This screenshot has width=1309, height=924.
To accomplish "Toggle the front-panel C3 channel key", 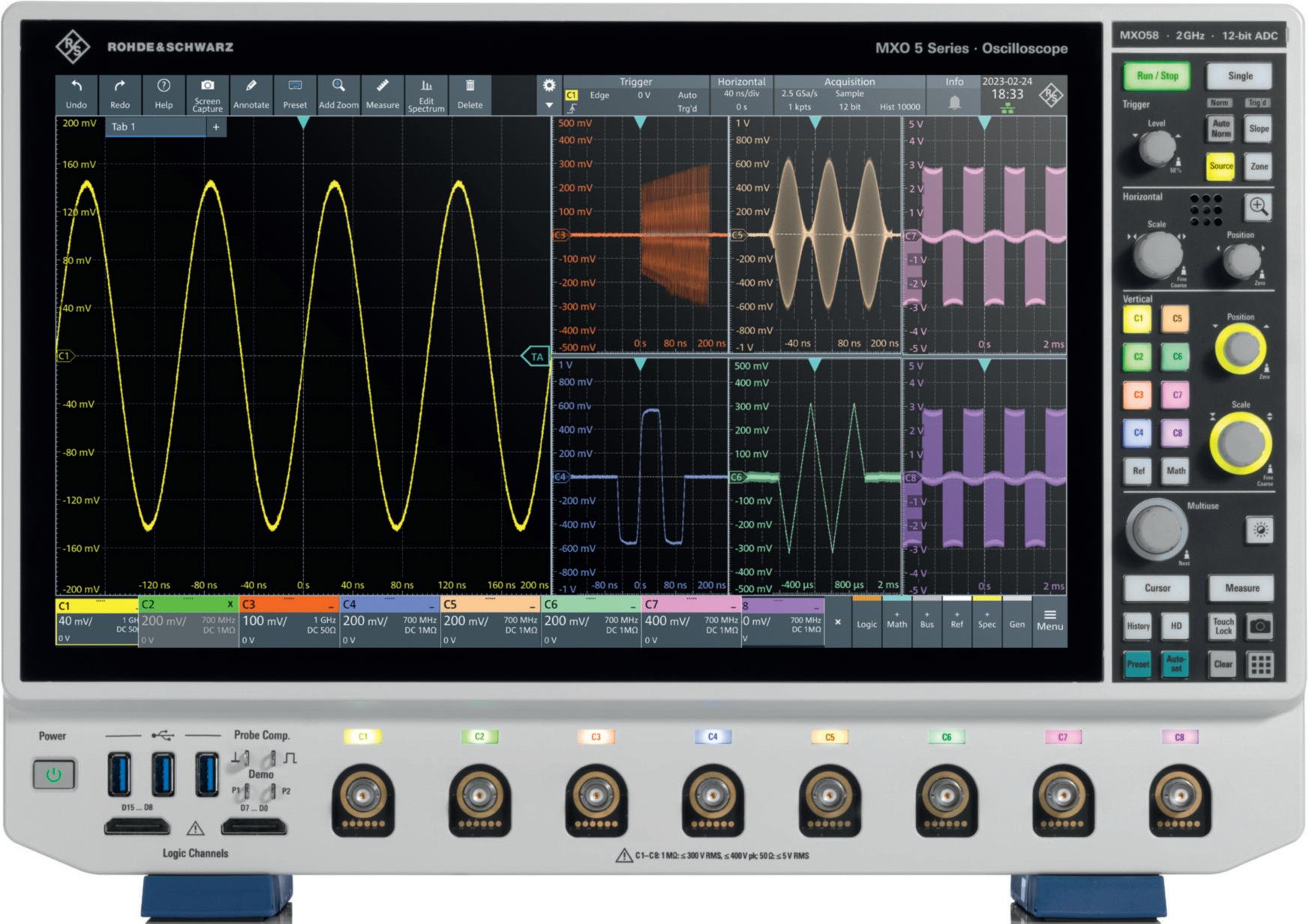I will click(1138, 395).
